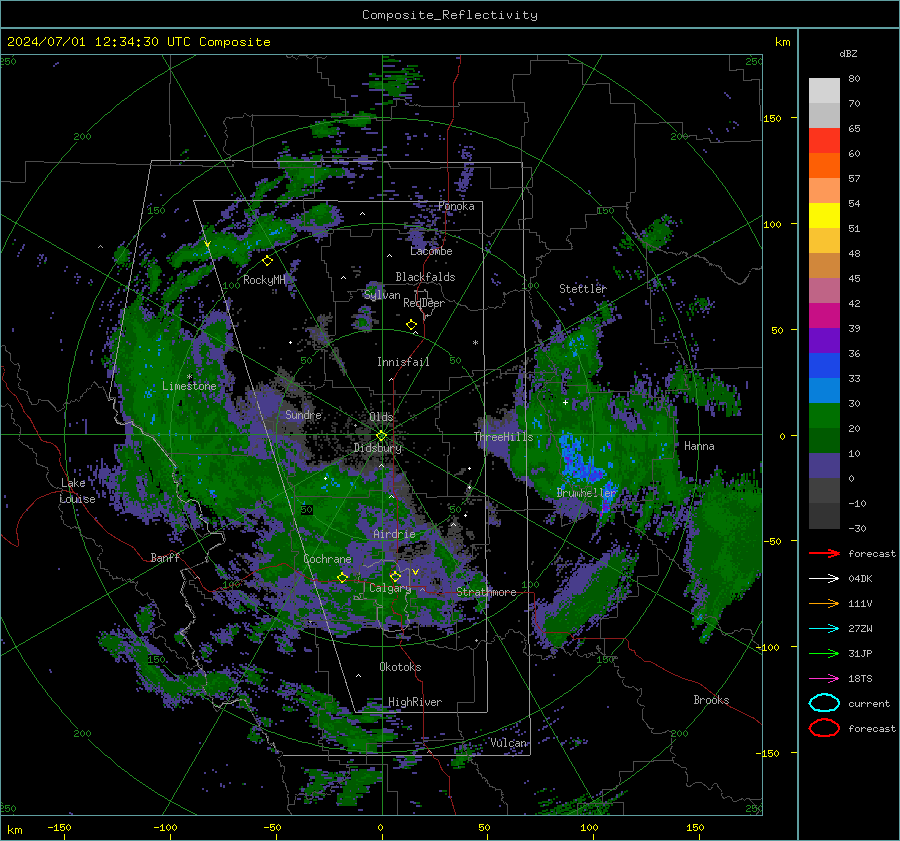Screen dimensions: 900x841
Task: Pick the dark gray -10 dBZ swatch
Action: pyautogui.click(x=824, y=516)
